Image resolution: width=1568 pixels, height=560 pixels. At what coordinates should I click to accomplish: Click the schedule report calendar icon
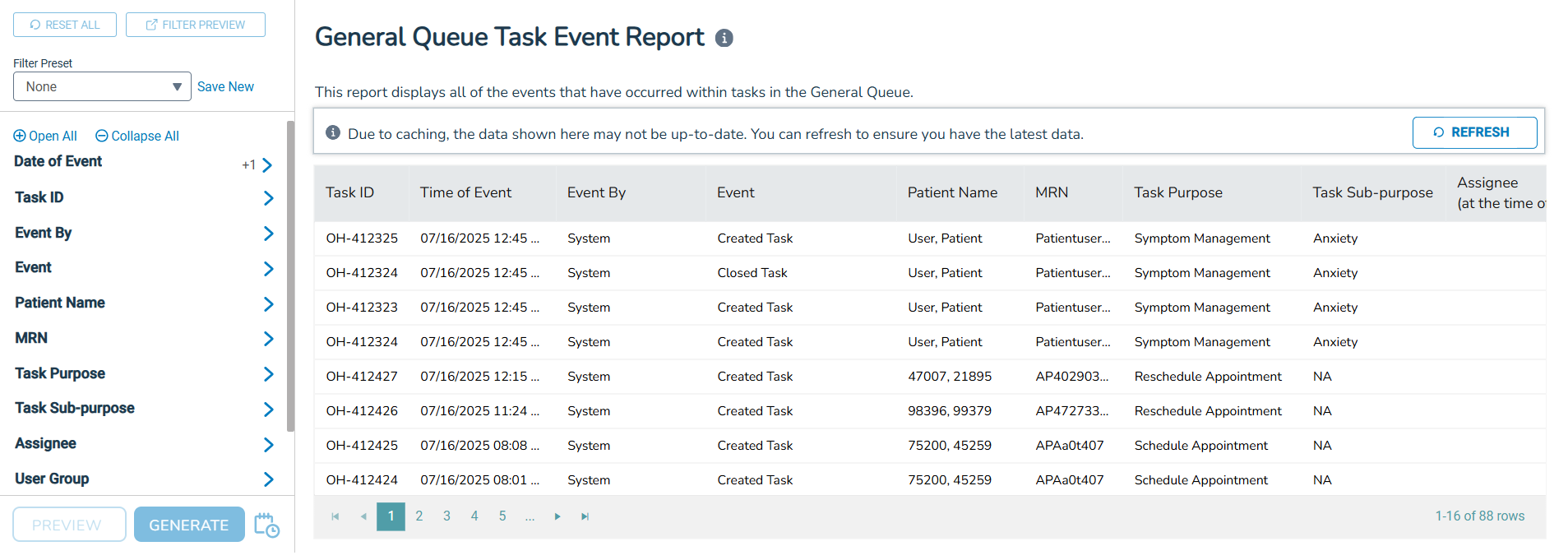coord(266,525)
